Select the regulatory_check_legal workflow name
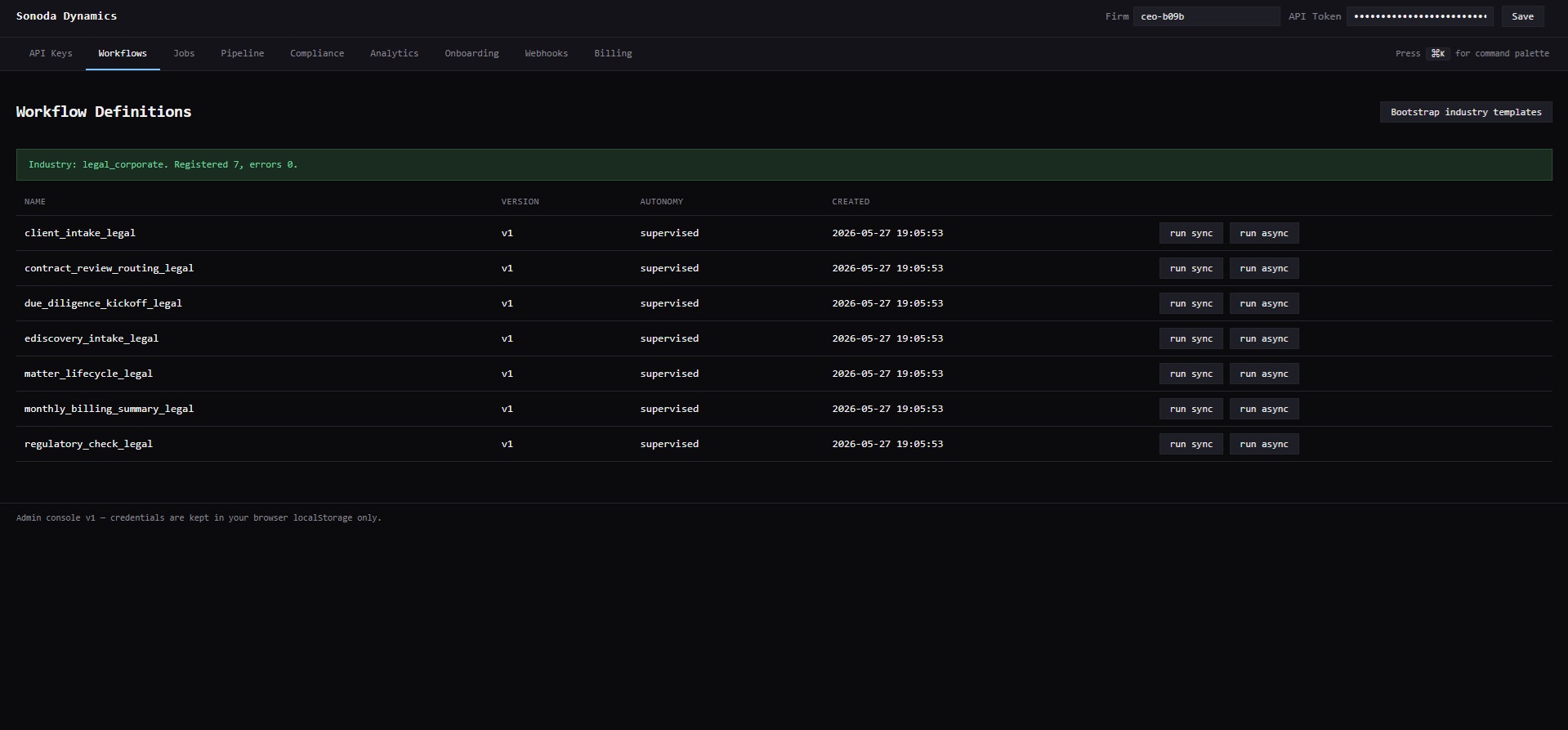 (88, 444)
